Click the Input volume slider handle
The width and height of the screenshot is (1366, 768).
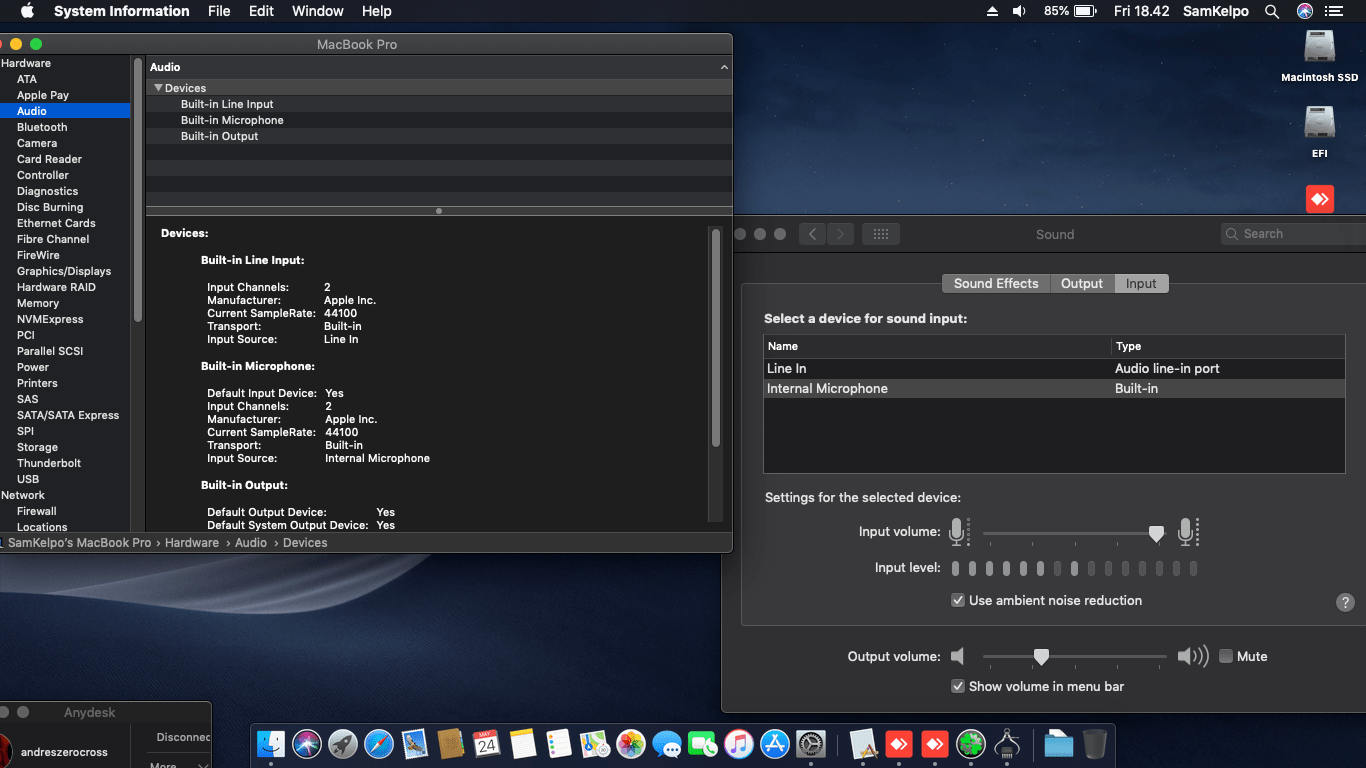pyautogui.click(x=1156, y=534)
